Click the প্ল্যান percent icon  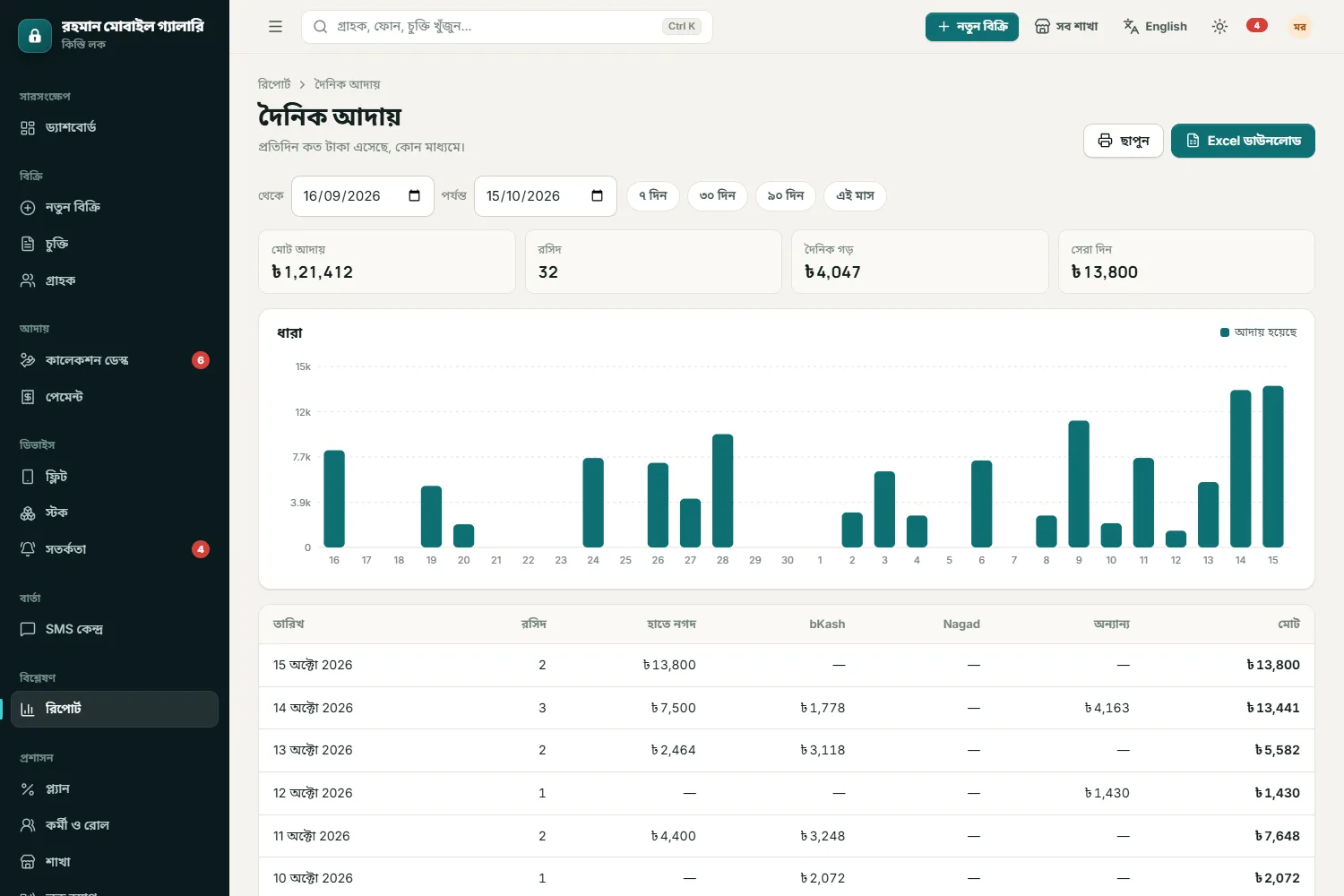pos(28,789)
